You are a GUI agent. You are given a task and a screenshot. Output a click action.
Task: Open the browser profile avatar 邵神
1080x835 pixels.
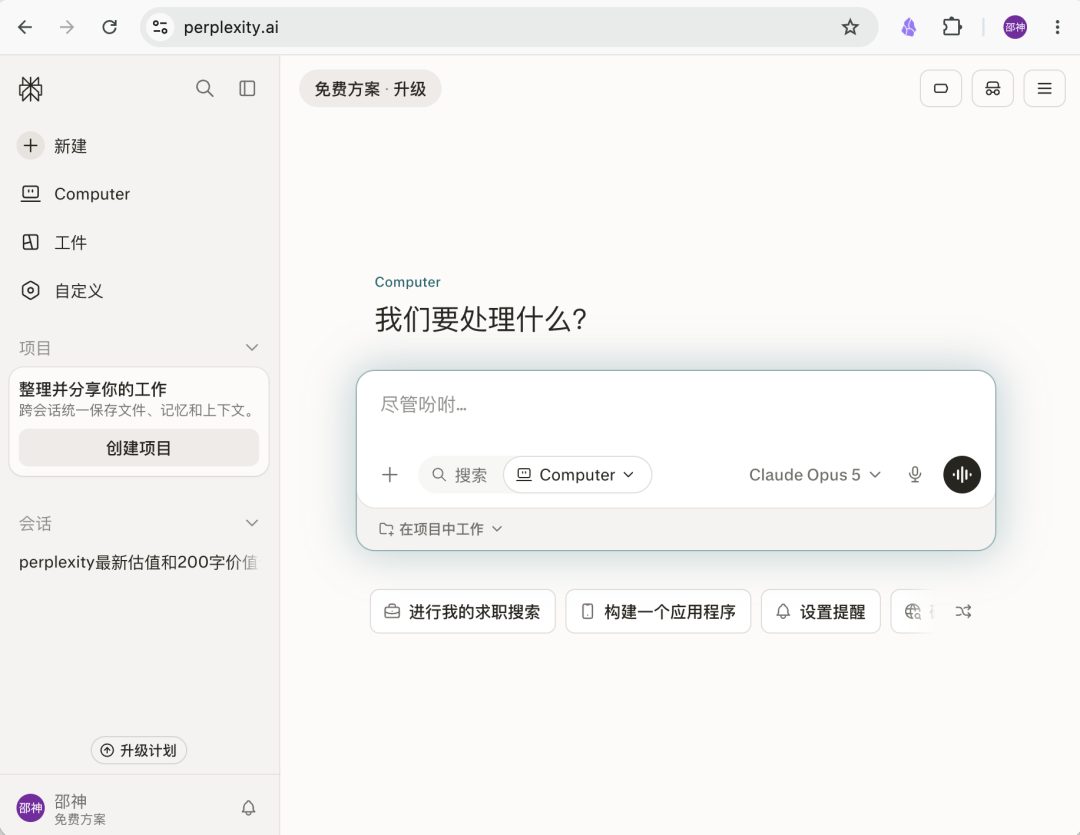(1015, 27)
